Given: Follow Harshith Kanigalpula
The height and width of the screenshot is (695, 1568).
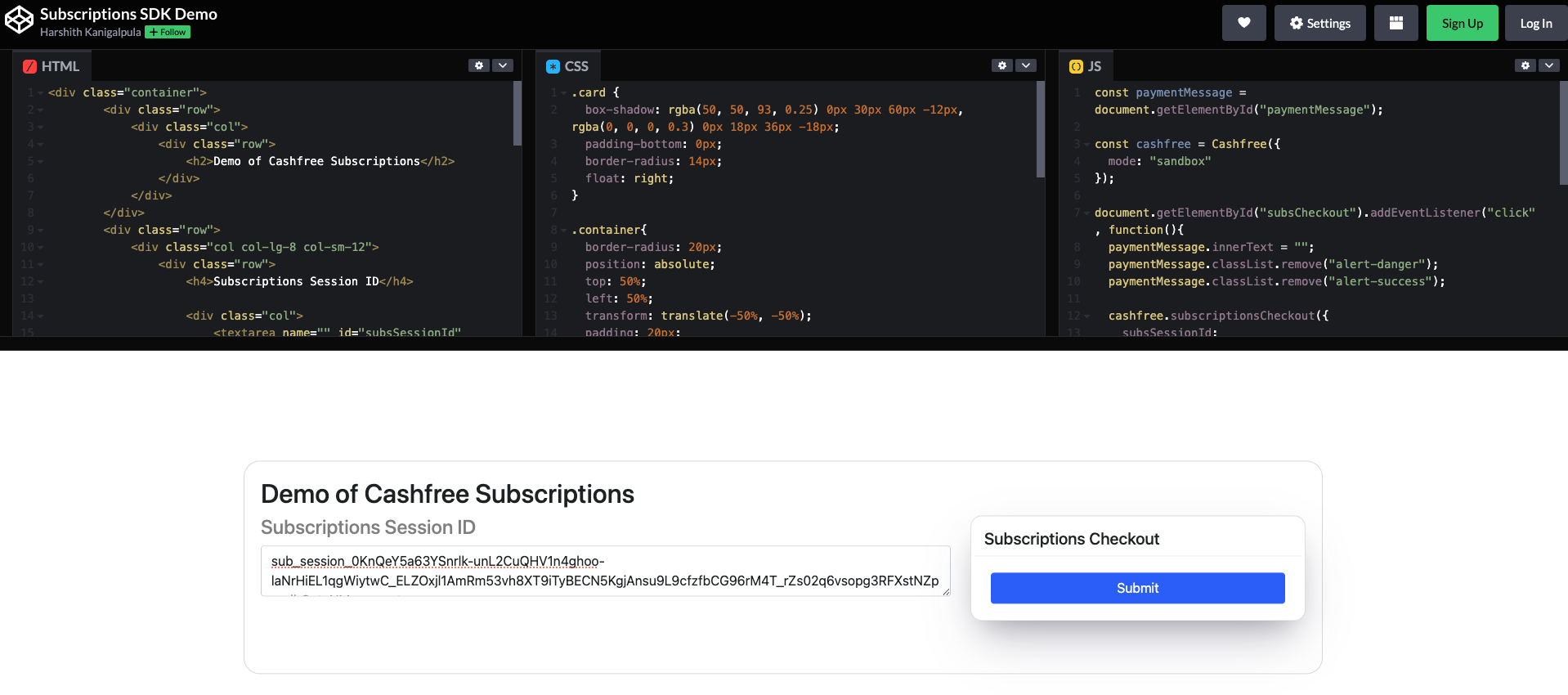Looking at the screenshot, I should point(168,32).
